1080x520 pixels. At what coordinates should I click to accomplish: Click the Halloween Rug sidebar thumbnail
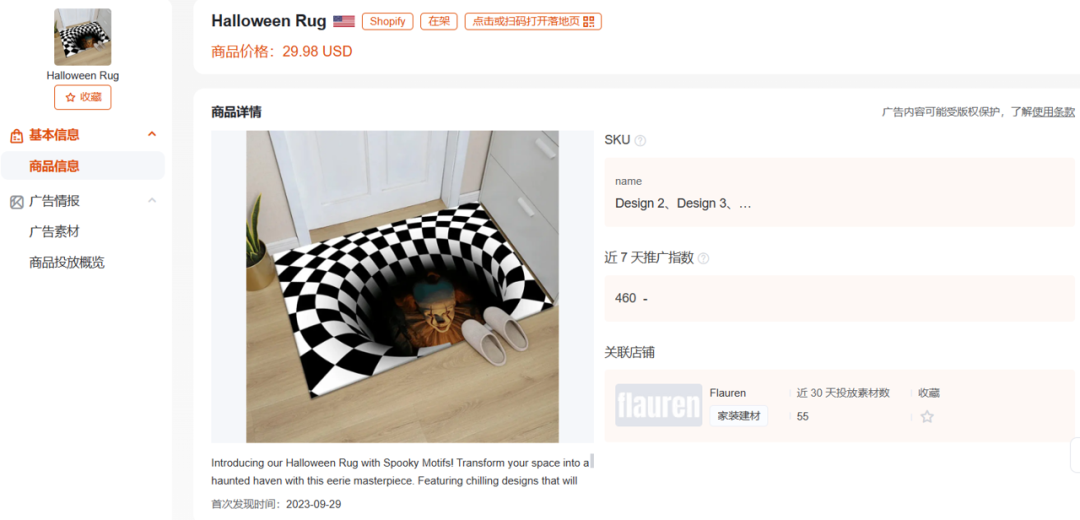click(83, 37)
